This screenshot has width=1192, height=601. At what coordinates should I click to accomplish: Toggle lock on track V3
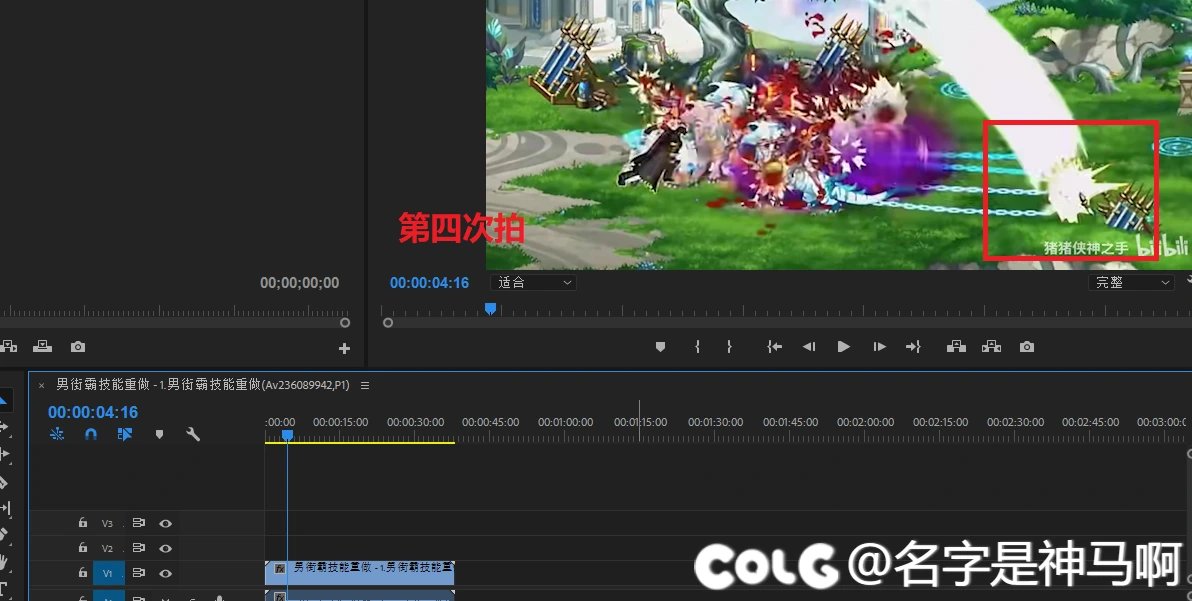tap(83, 523)
